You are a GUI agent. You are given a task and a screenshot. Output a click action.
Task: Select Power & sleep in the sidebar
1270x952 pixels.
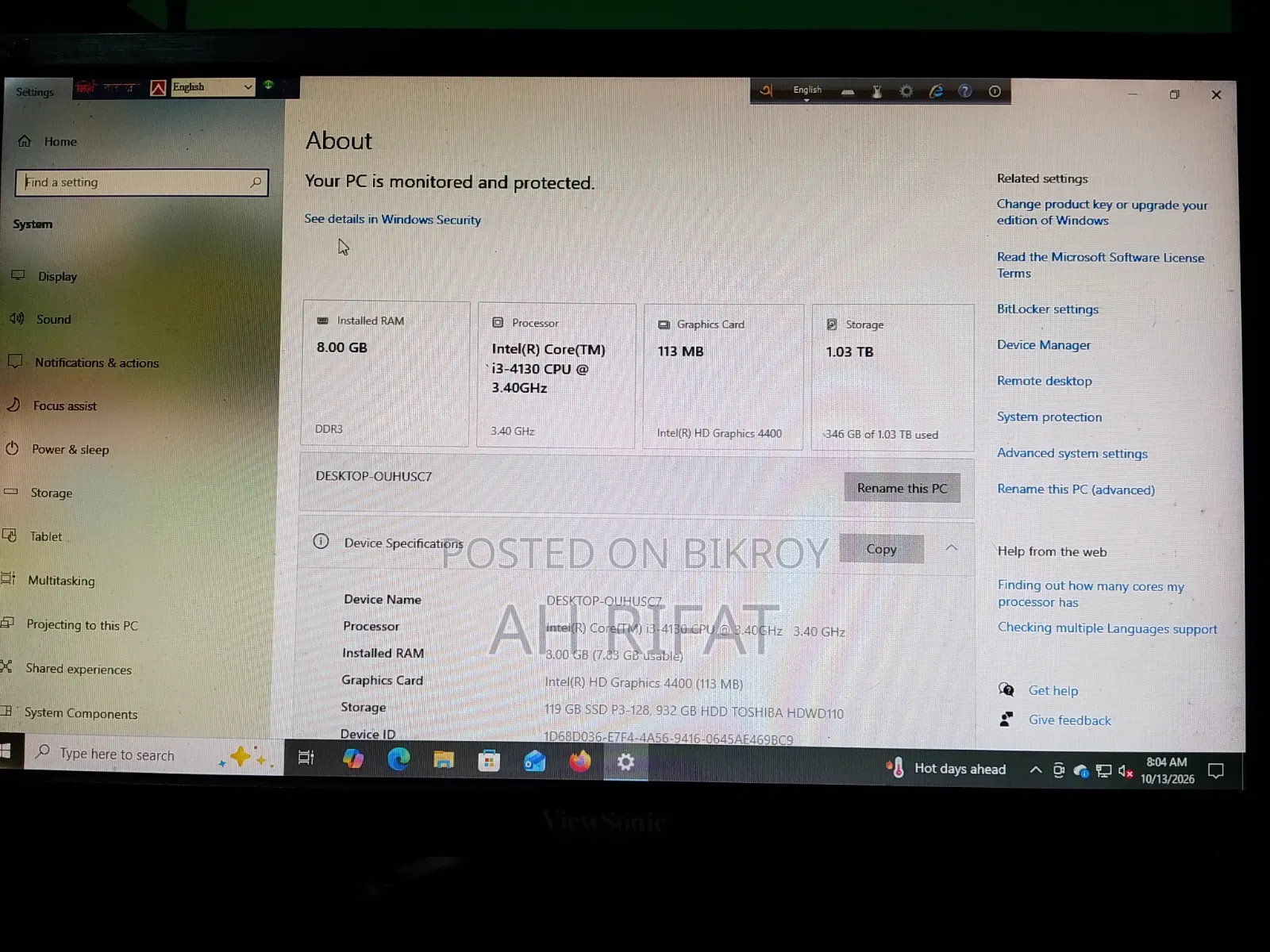[x=57, y=449]
